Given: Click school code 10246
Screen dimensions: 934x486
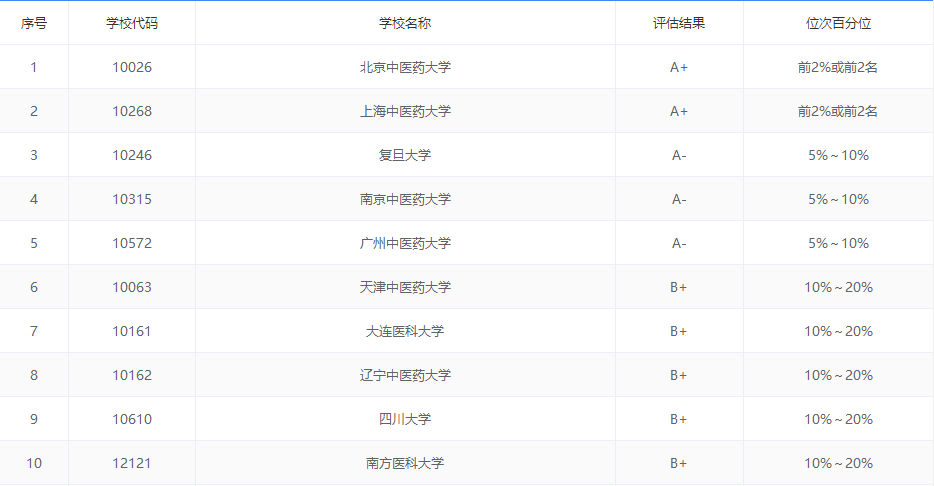Looking at the screenshot, I should tap(131, 155).
